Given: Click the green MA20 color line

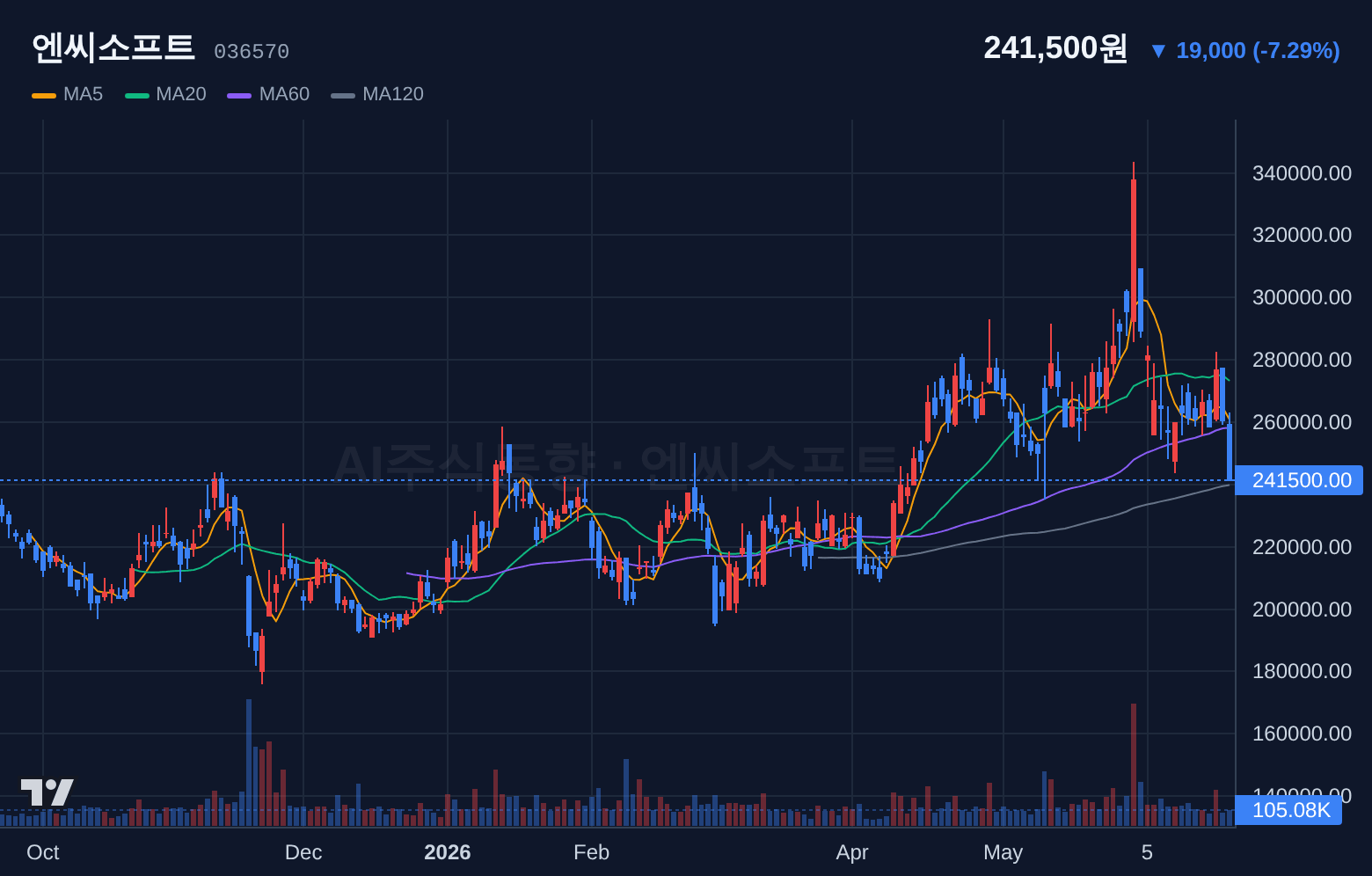Looking at the screenshot, I should [137, 95].
